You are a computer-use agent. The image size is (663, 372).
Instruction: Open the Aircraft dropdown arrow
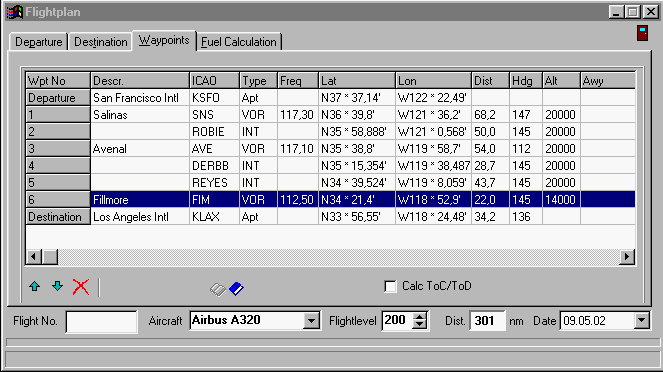point(311,321)
